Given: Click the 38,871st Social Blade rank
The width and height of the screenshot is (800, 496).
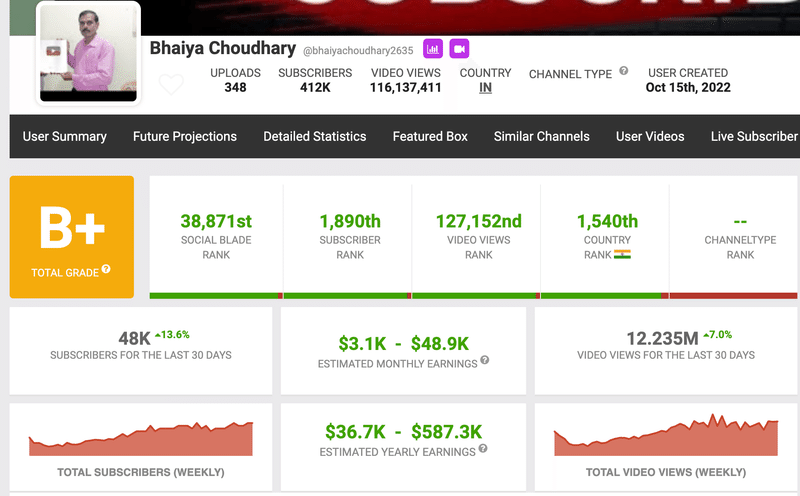Looking at the screenshot, I should (216, 221).
